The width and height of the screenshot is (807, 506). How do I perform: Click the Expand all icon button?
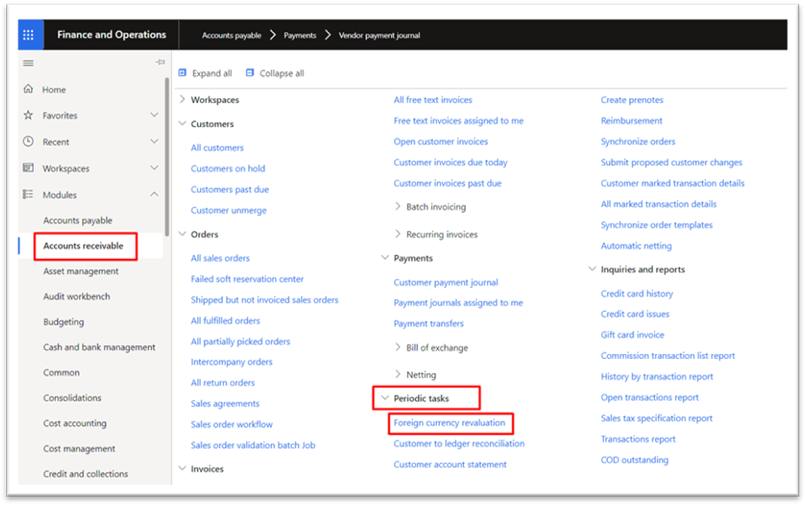click(182, 73)
